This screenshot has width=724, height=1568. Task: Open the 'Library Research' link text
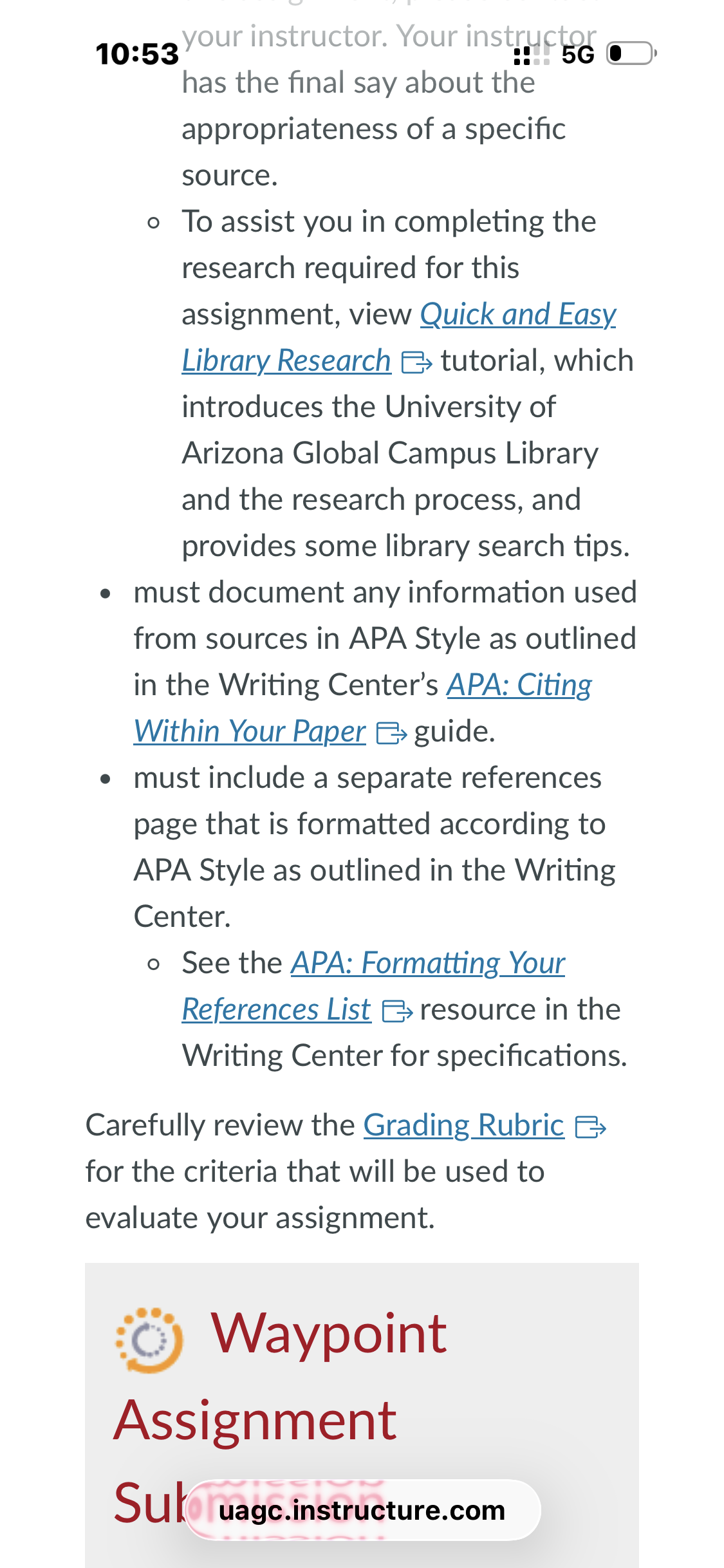tap(286, 361)
